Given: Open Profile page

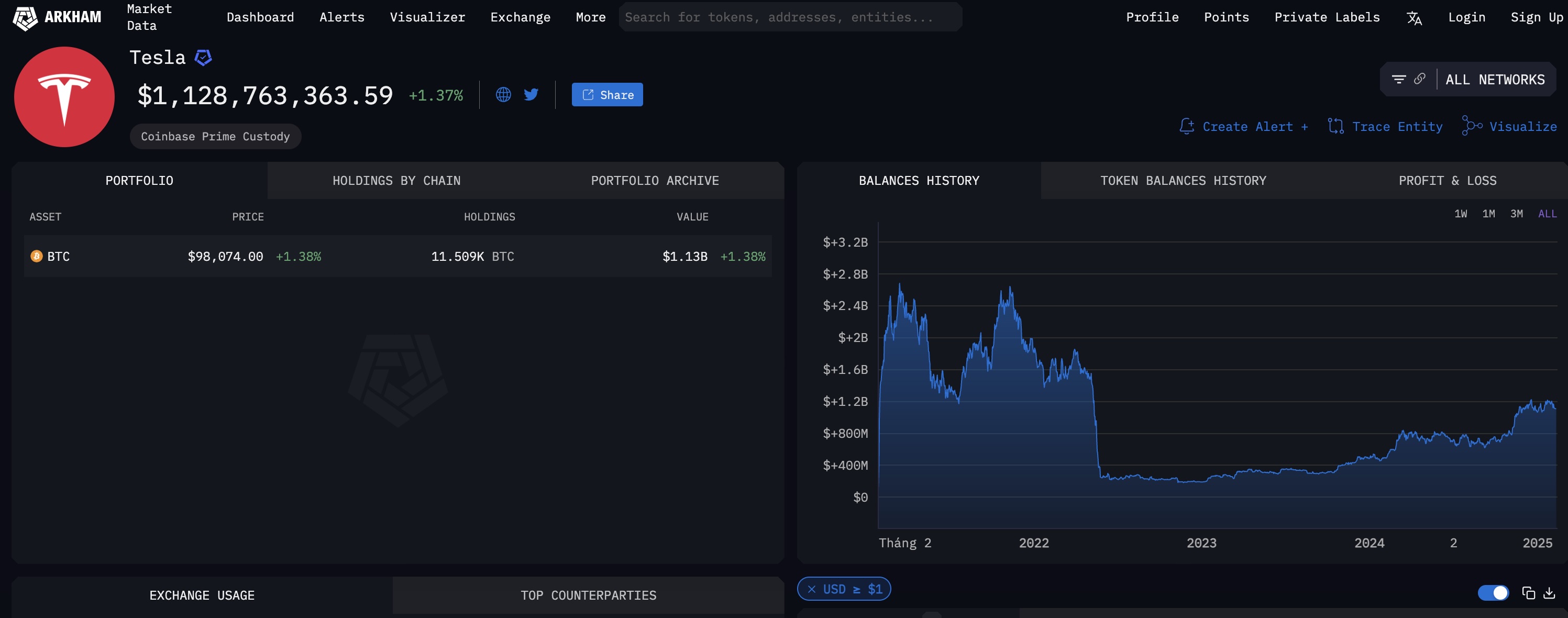Looking at the screenshot, I should point(1152,18).
